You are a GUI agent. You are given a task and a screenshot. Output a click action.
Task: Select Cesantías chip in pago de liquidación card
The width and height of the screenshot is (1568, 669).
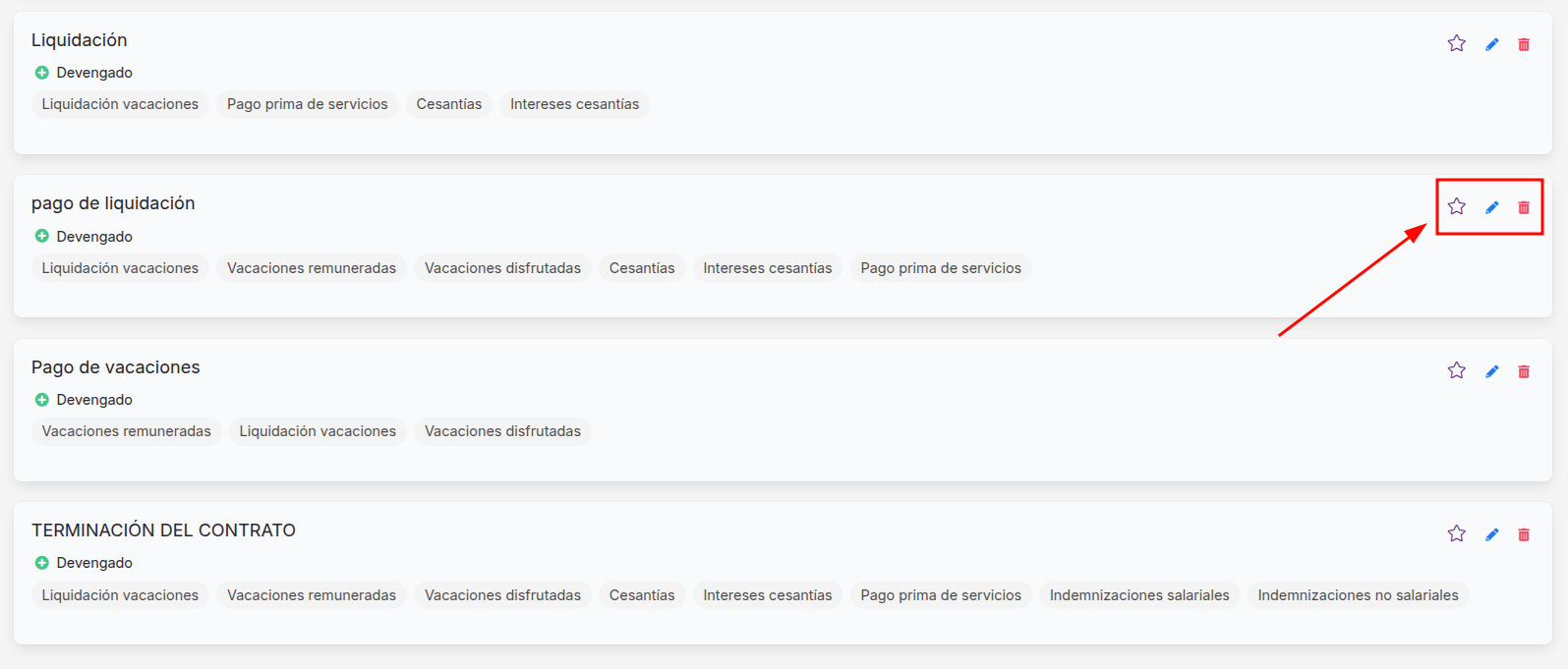click(x=642, y=268)
